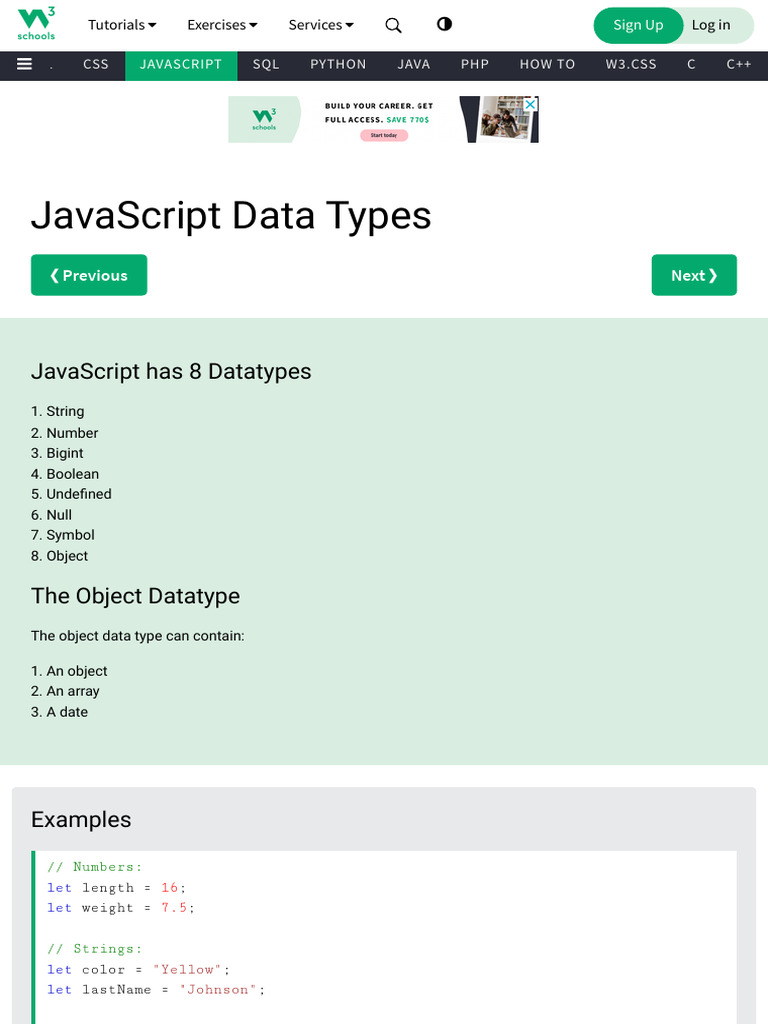Select the W3.CSS tab
Viewport: 768px width, 1024px height.
coord(631,64)
